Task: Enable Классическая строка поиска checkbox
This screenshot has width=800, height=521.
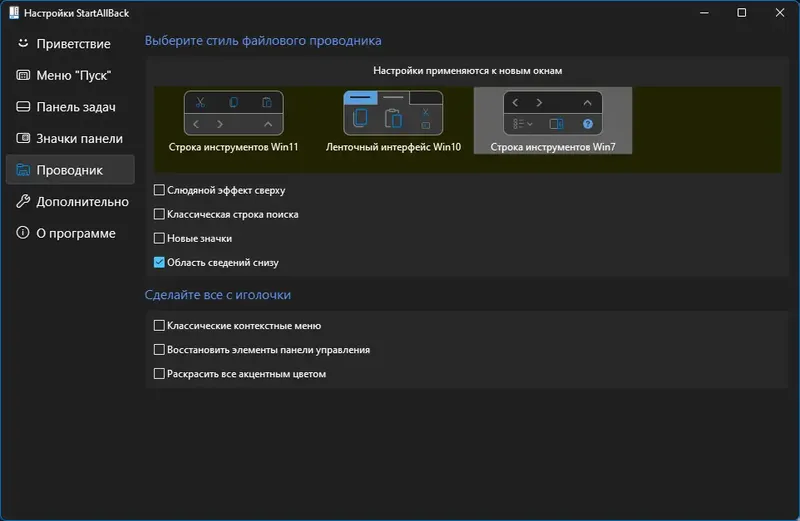Action: (159, 214)
